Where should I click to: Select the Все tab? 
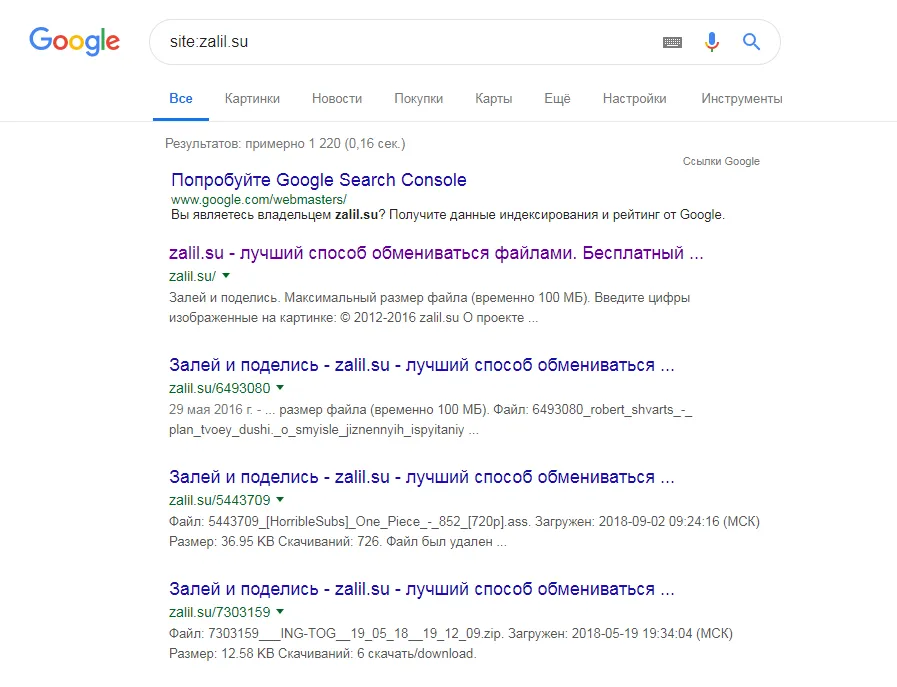click(181, 98)
